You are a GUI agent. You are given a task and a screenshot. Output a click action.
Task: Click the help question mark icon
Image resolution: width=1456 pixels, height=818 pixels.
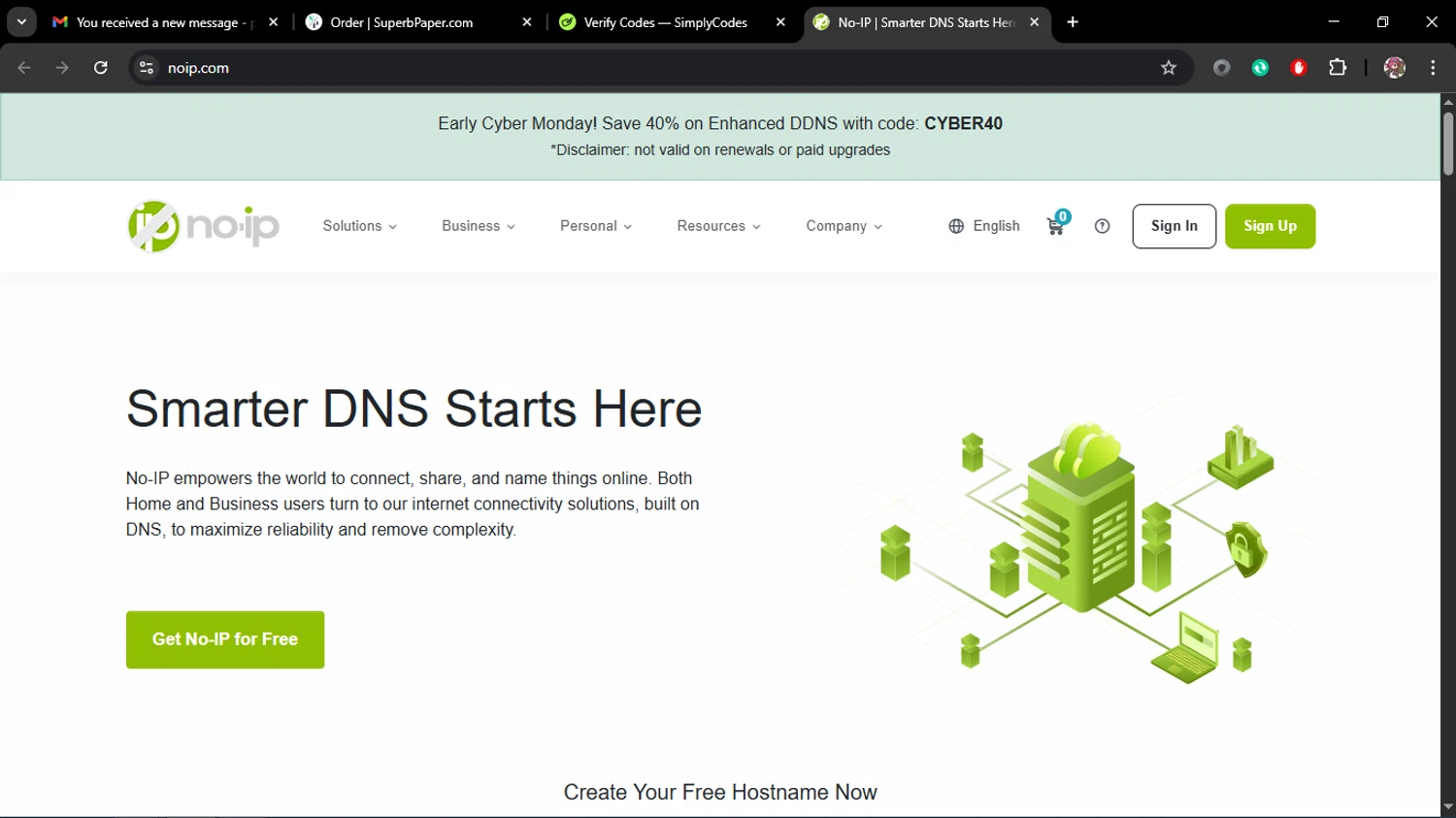(1102, 226)
